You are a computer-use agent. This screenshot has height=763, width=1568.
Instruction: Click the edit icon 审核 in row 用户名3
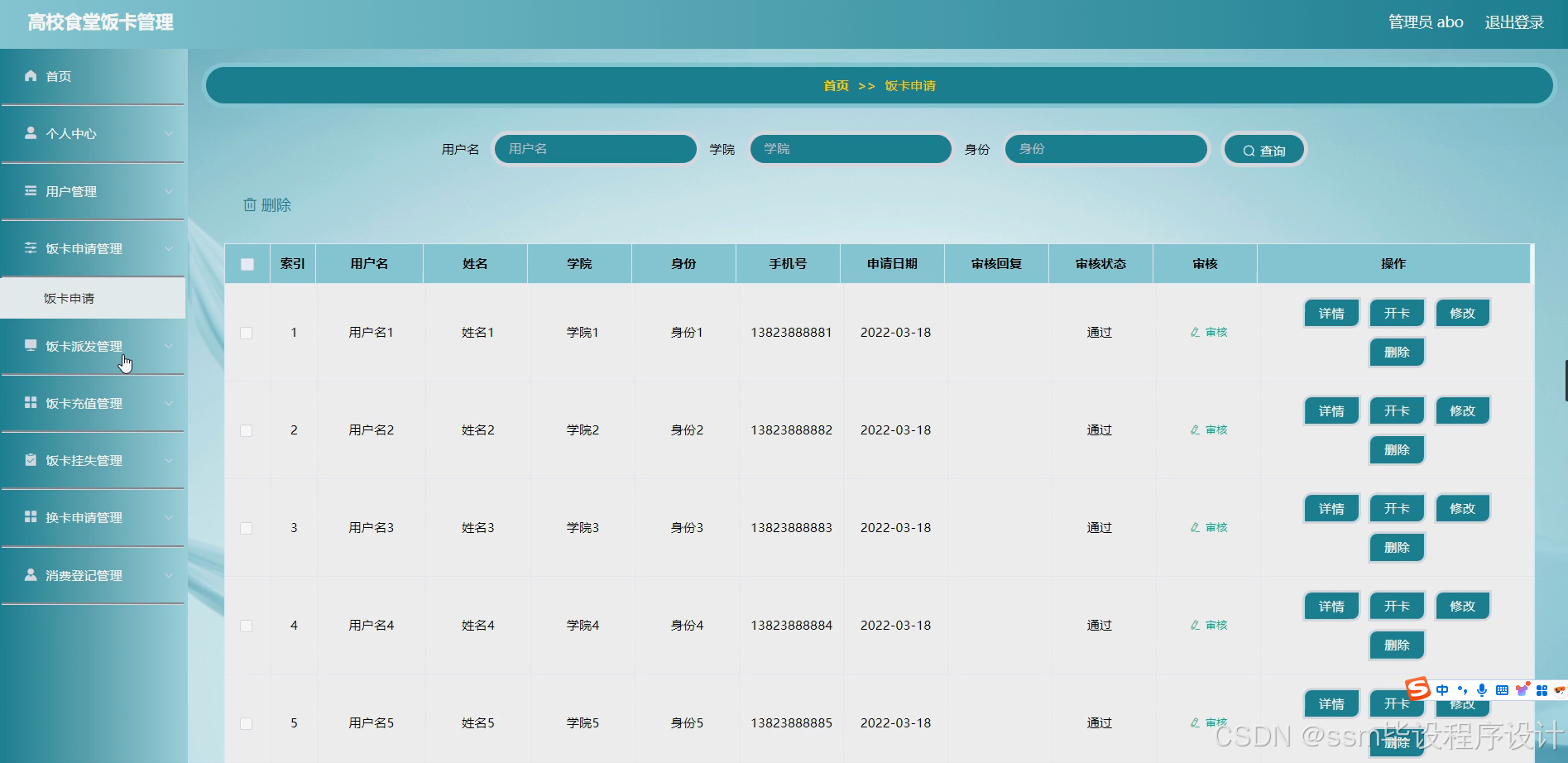click(x=1195, y=528)
